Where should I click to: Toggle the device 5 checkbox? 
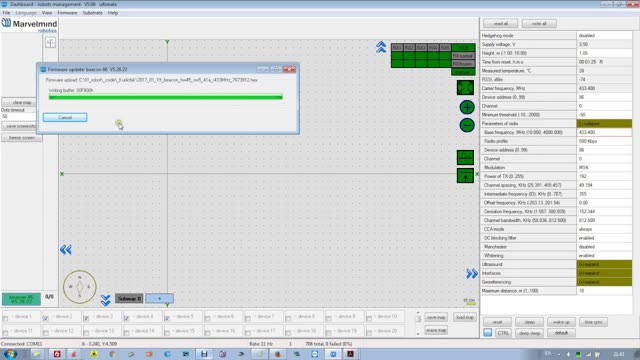pyautogui.click(x=167, y=318)
